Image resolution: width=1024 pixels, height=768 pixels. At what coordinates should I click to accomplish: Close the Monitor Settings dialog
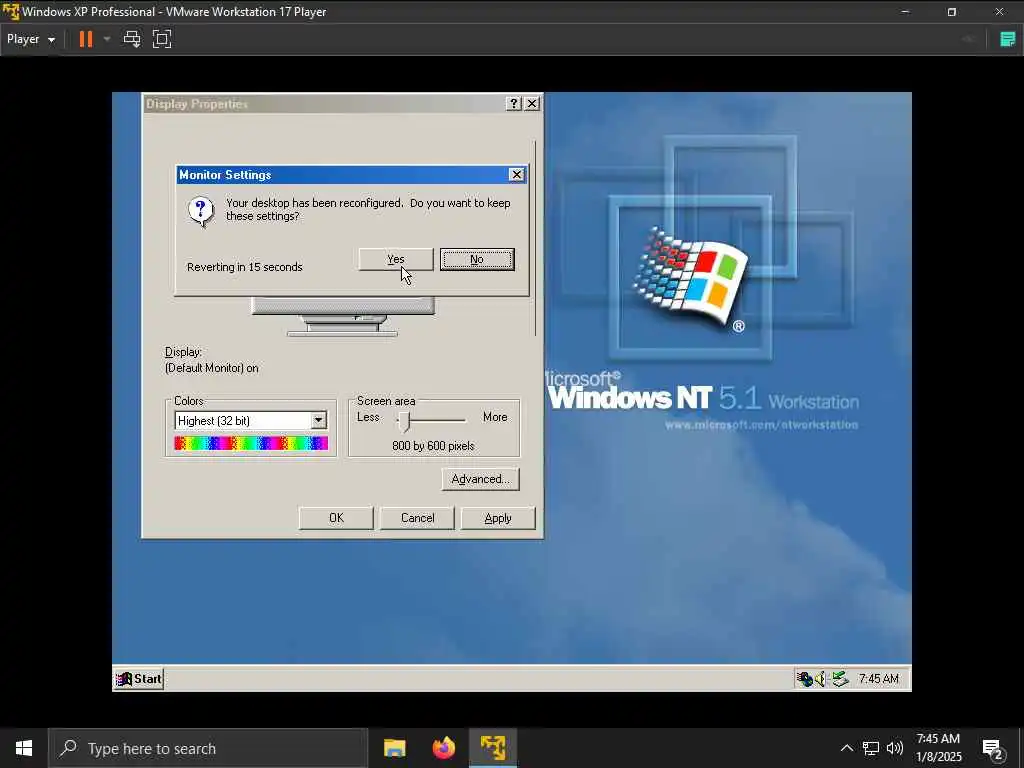tap(517, 174)
